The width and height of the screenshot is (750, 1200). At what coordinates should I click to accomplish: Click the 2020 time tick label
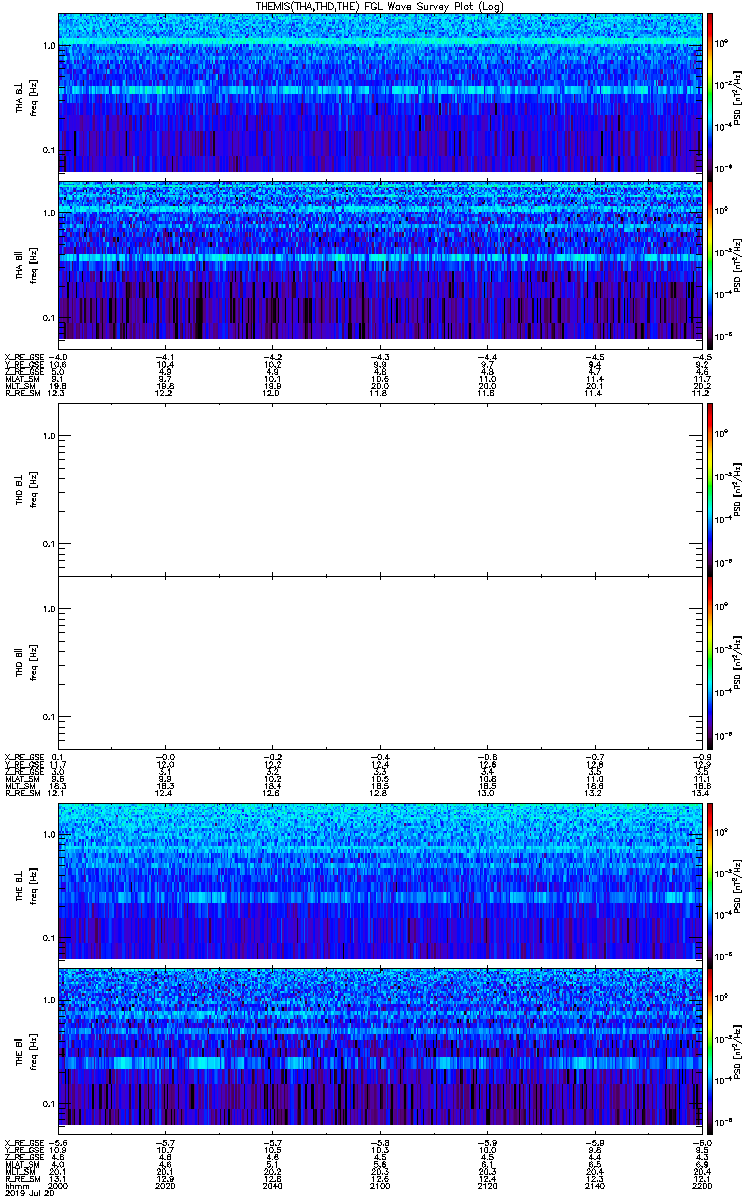(x=165, y=1186)
